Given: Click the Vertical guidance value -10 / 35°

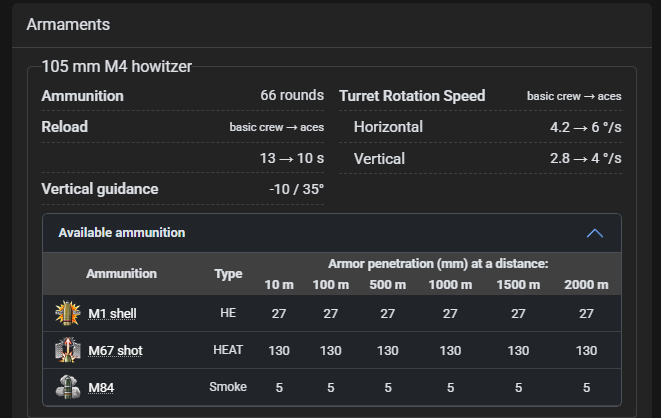Looking at the screenshot, I should coord(297,189).
